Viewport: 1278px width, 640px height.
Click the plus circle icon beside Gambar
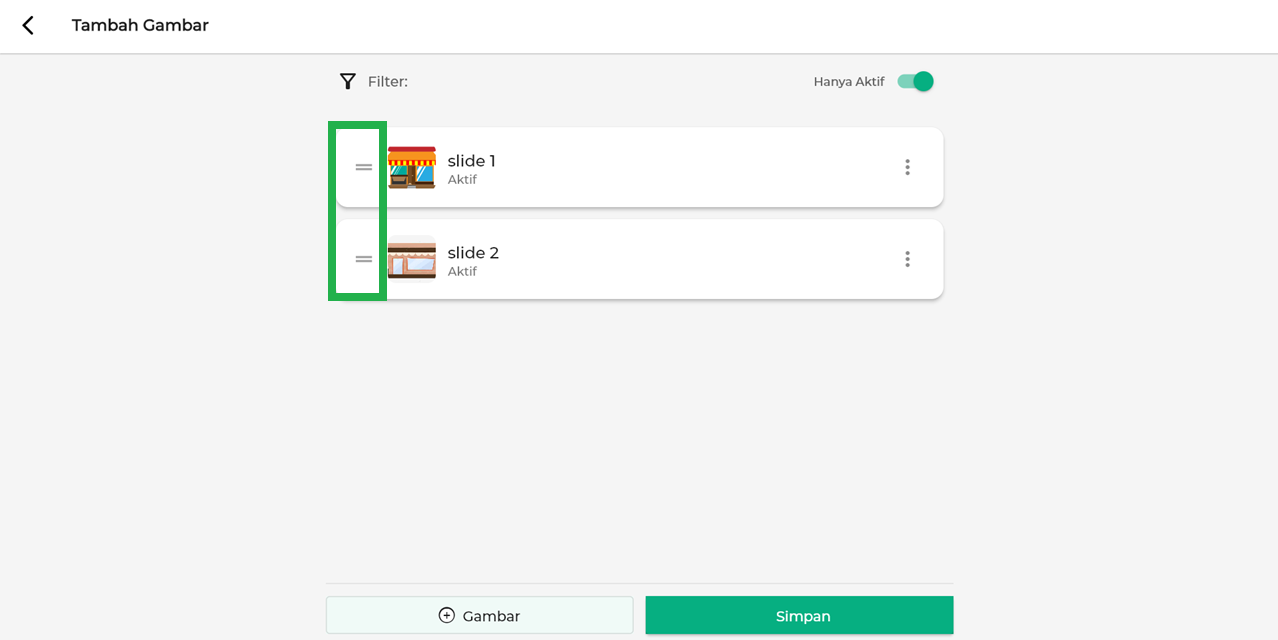click(447, 615)
